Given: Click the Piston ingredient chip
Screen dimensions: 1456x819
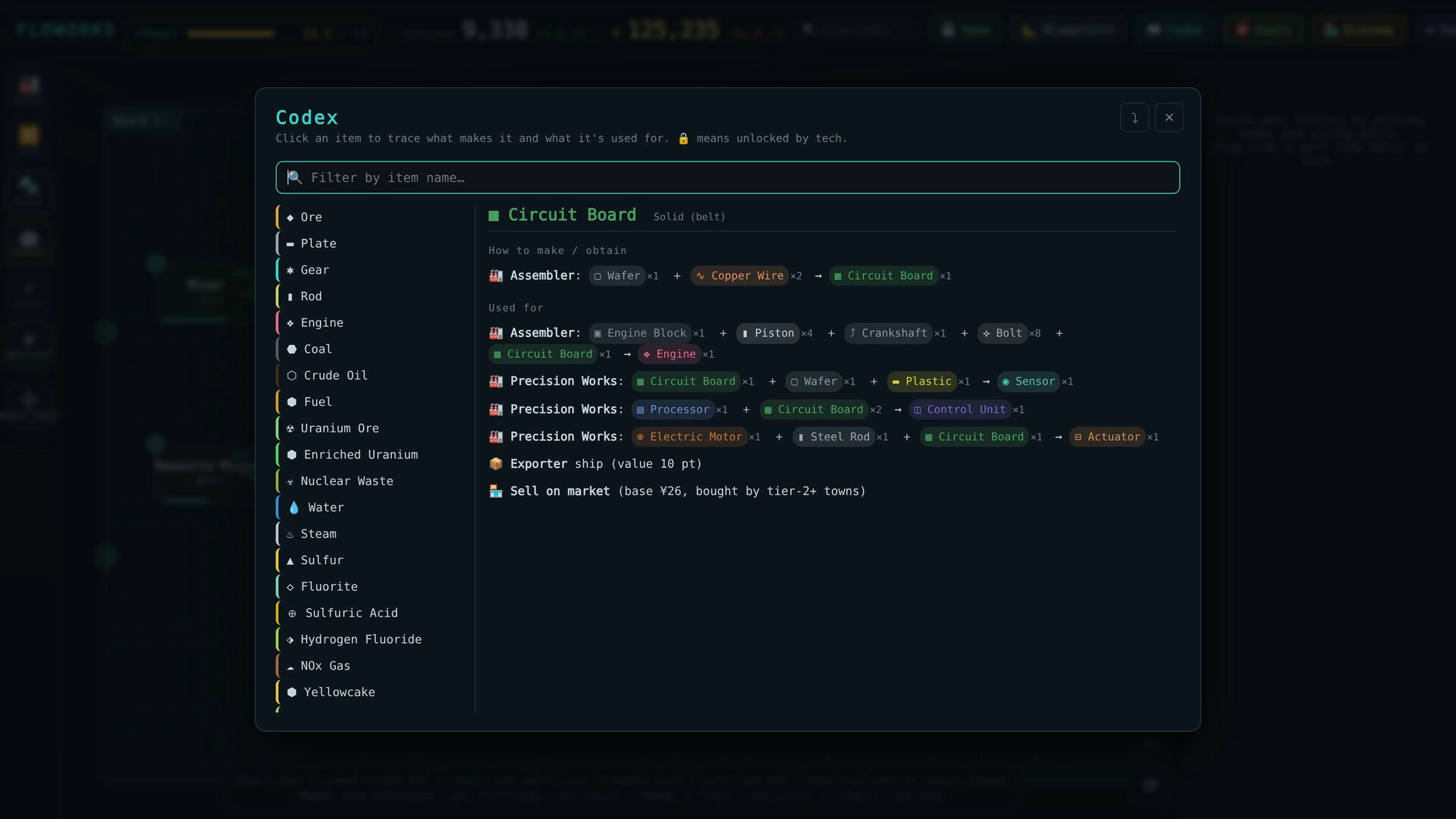Looking at the screenshot, I should pos(767,333).
